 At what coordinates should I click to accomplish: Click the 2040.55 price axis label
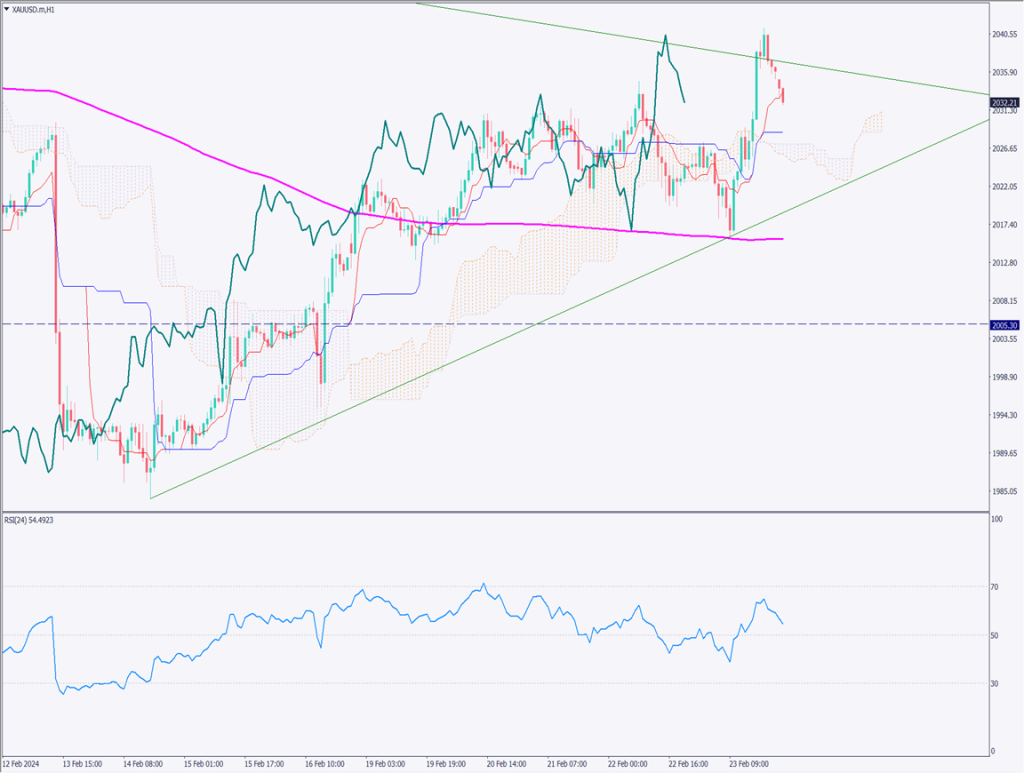[x=1003, y=34]
